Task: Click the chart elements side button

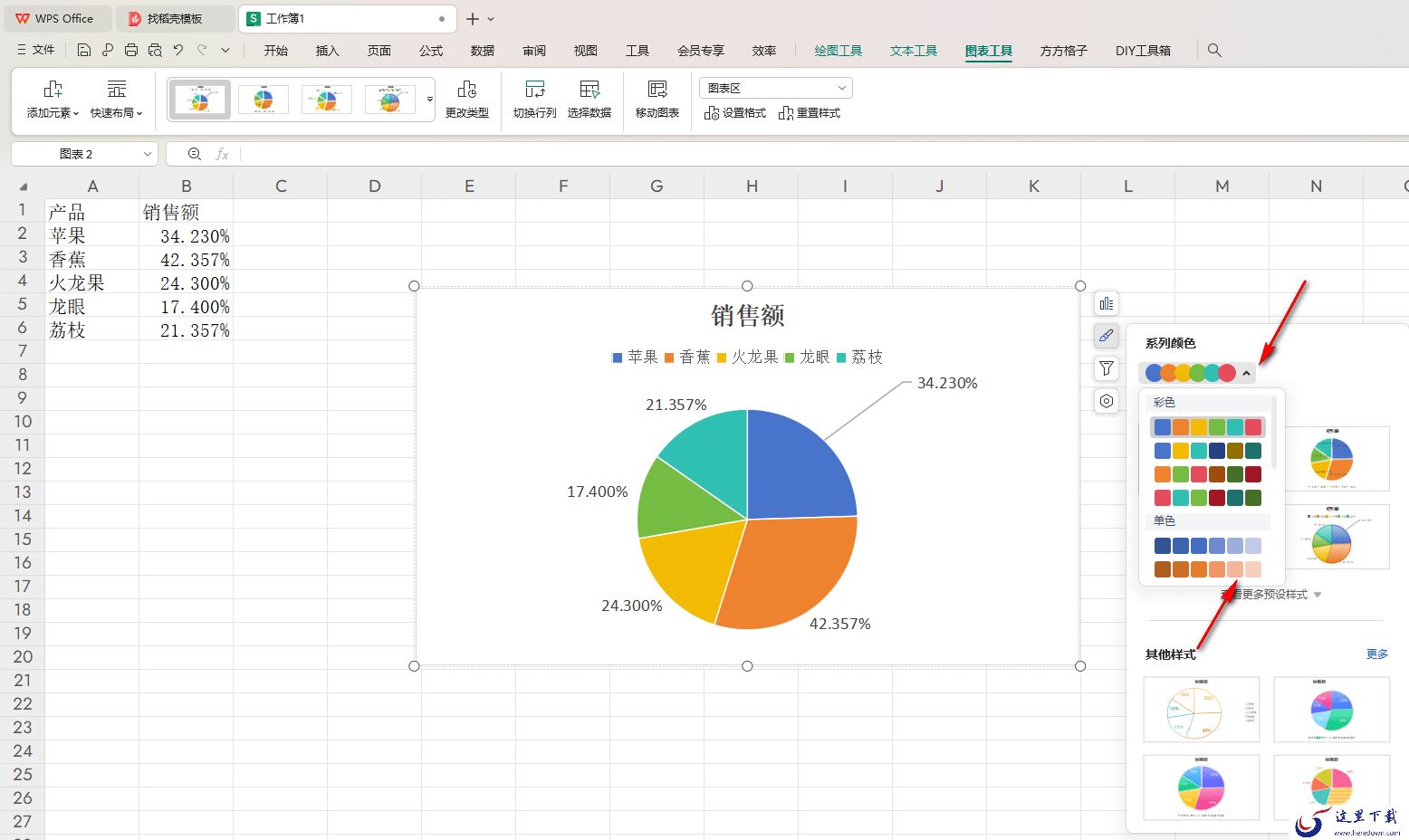Action: (1107, 303)
